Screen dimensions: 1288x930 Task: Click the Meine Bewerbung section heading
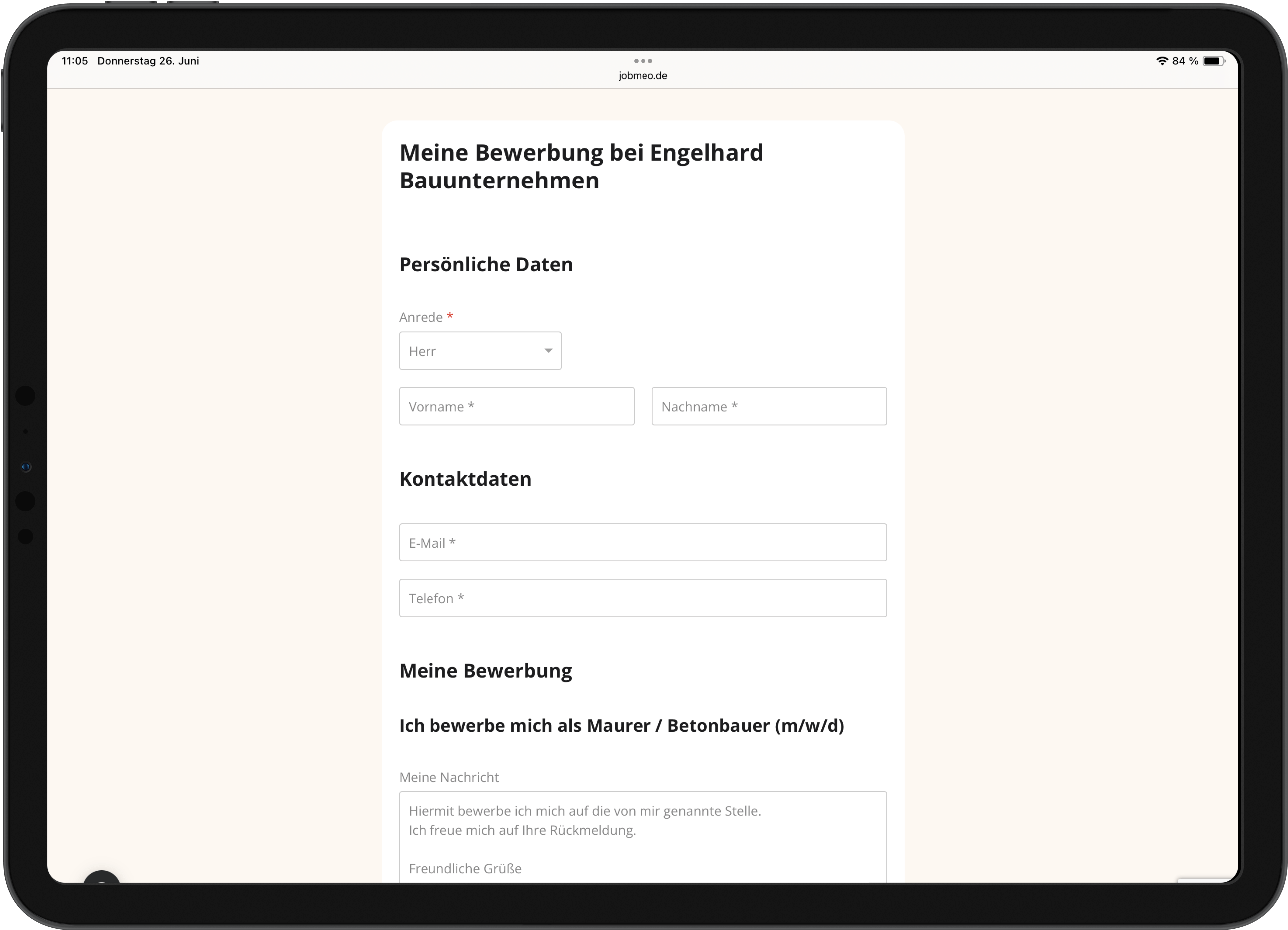(x=485, y=671)
